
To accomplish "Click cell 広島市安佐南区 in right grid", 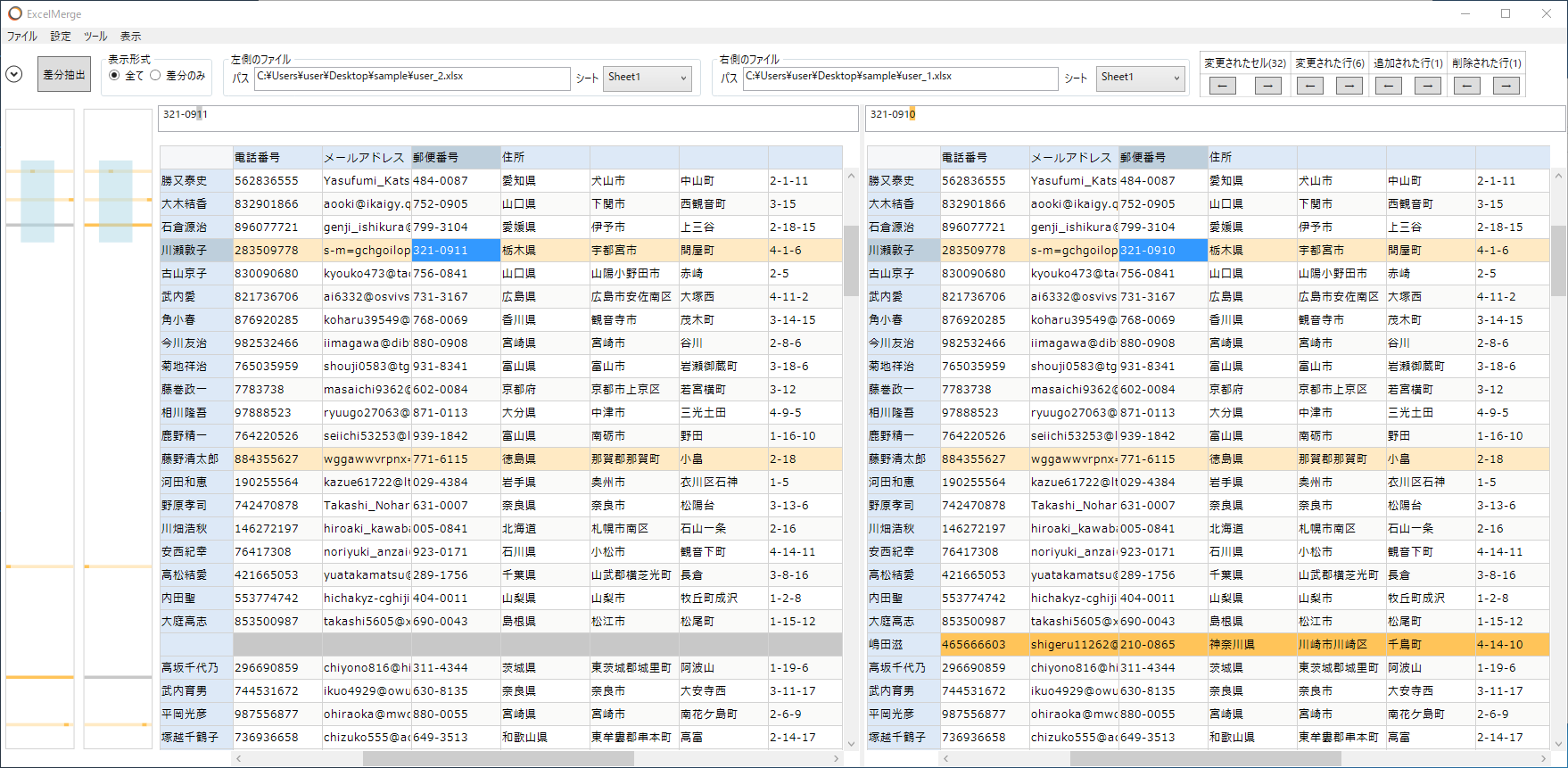I will (x=1341, y=297).
